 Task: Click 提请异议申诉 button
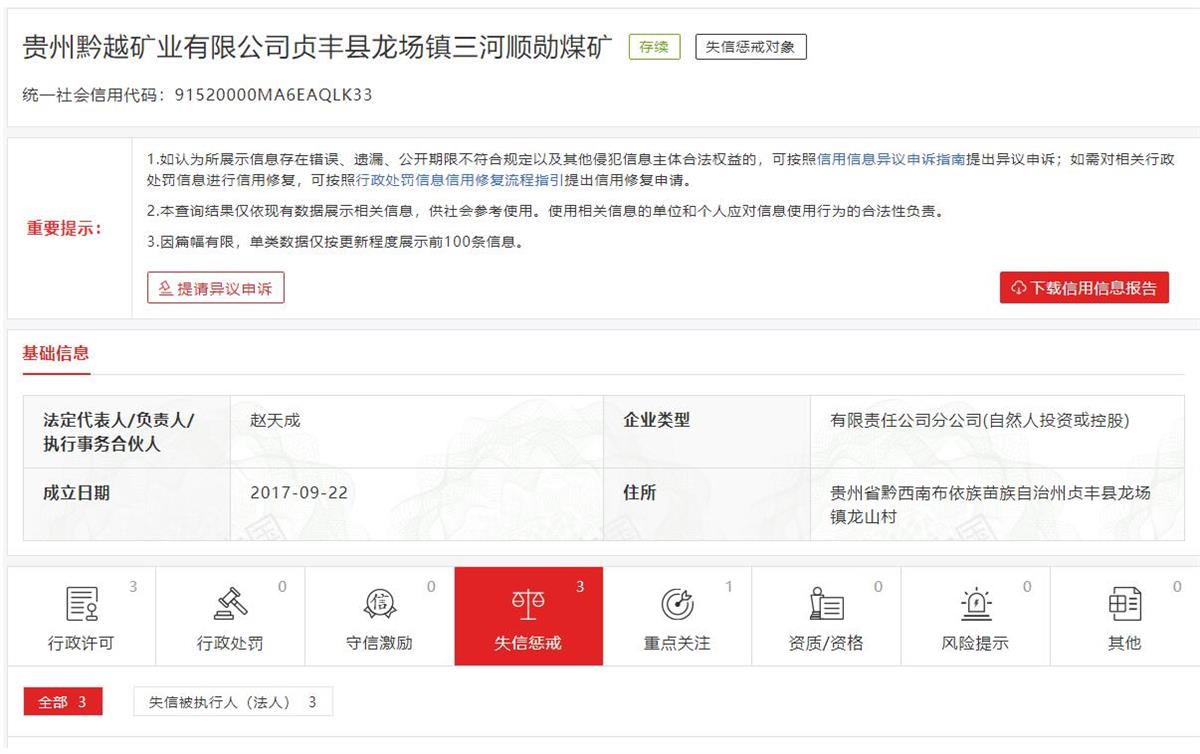216,289
